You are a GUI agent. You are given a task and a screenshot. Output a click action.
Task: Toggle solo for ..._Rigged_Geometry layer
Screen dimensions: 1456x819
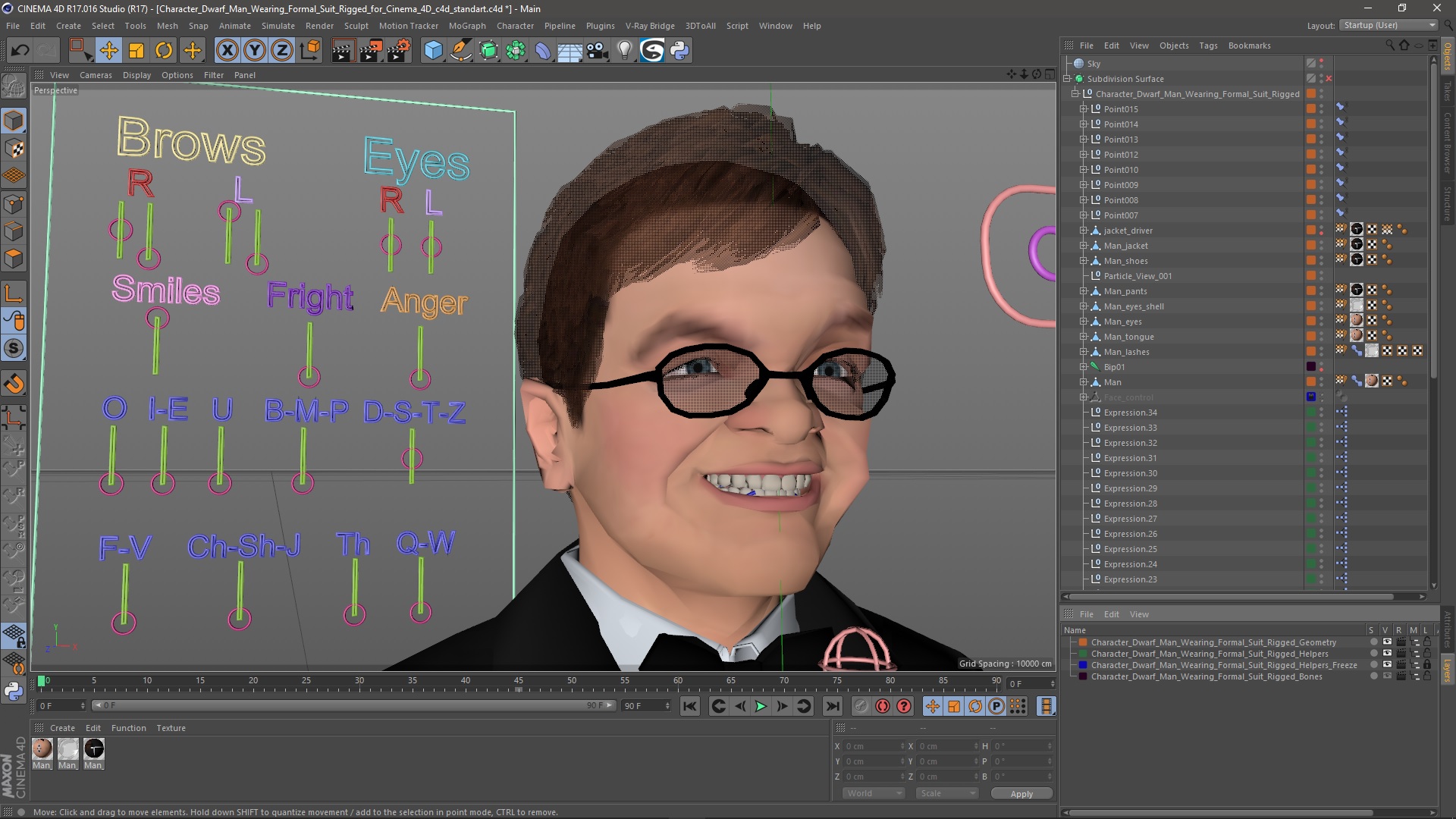pos(1373,642)
